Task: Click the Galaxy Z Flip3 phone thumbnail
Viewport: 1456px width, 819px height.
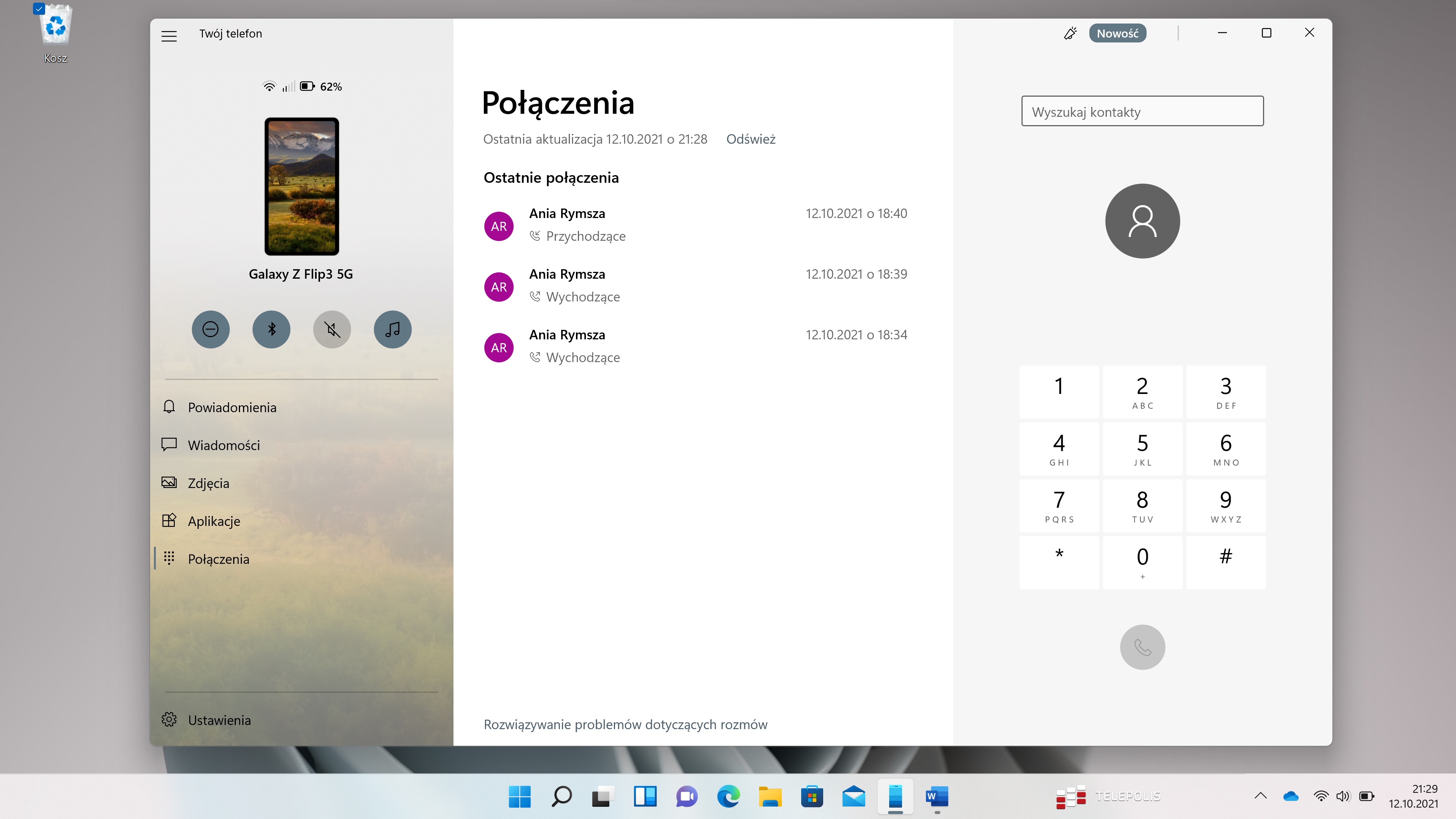Action: tap(301, 187)
